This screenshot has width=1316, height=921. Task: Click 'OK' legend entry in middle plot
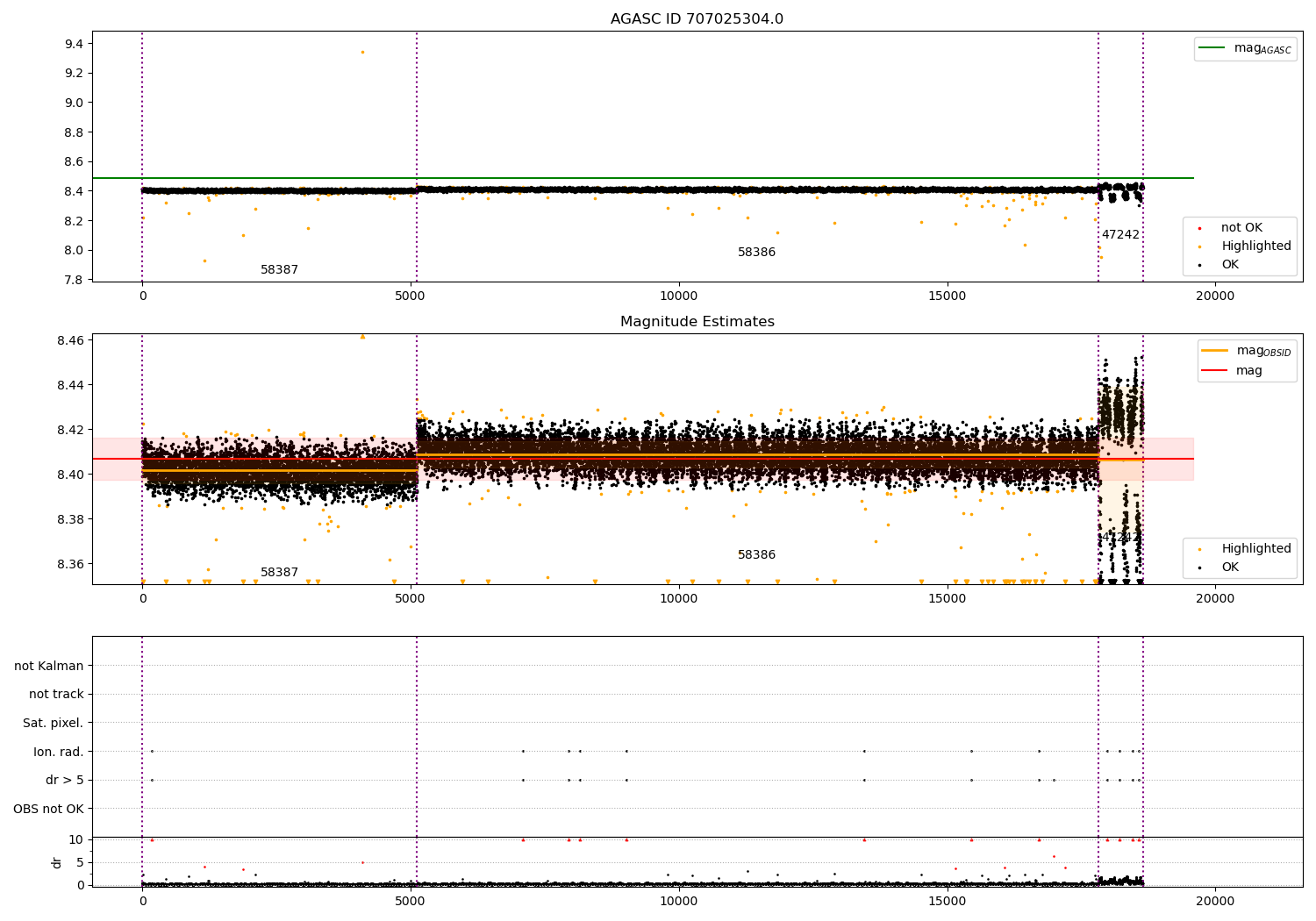(1230, 568)
